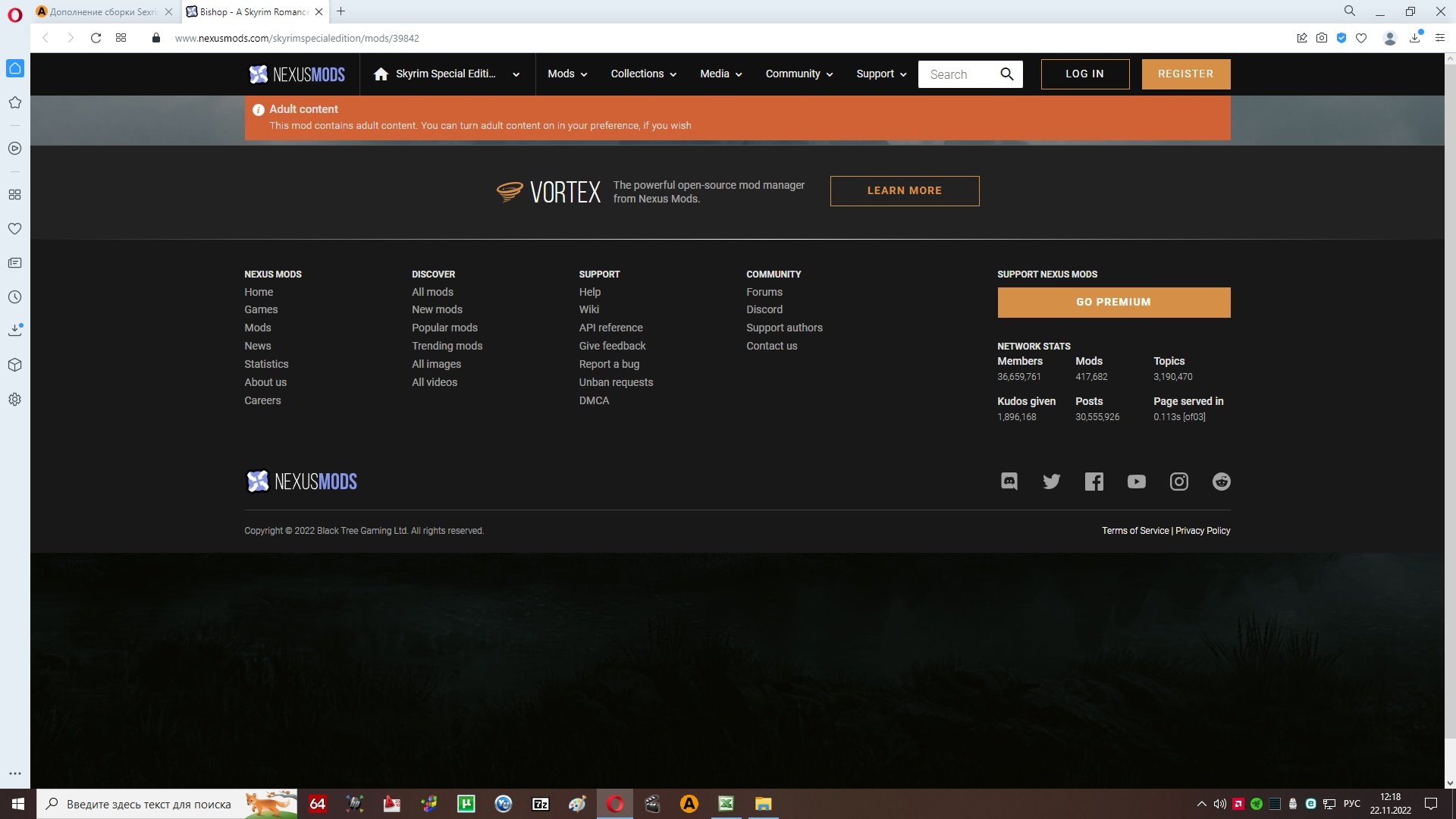Viewport: 1456px width, 819px height.
Task: Open the Discord icon in footer
Action: click(1009, 482)
